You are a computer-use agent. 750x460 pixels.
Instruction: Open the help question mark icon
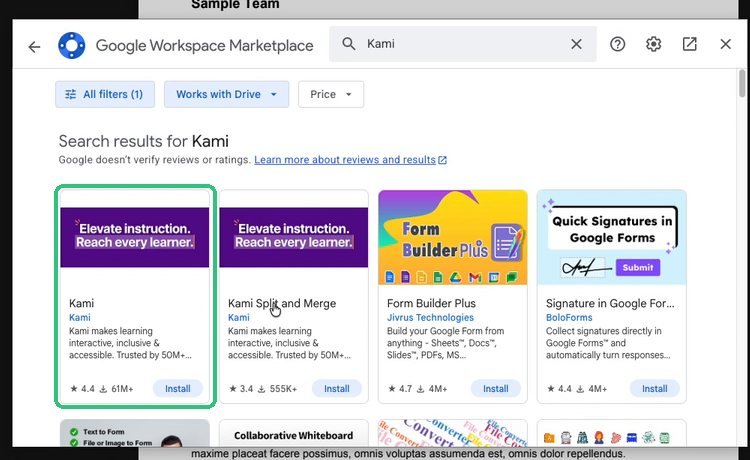click(618, 44)
